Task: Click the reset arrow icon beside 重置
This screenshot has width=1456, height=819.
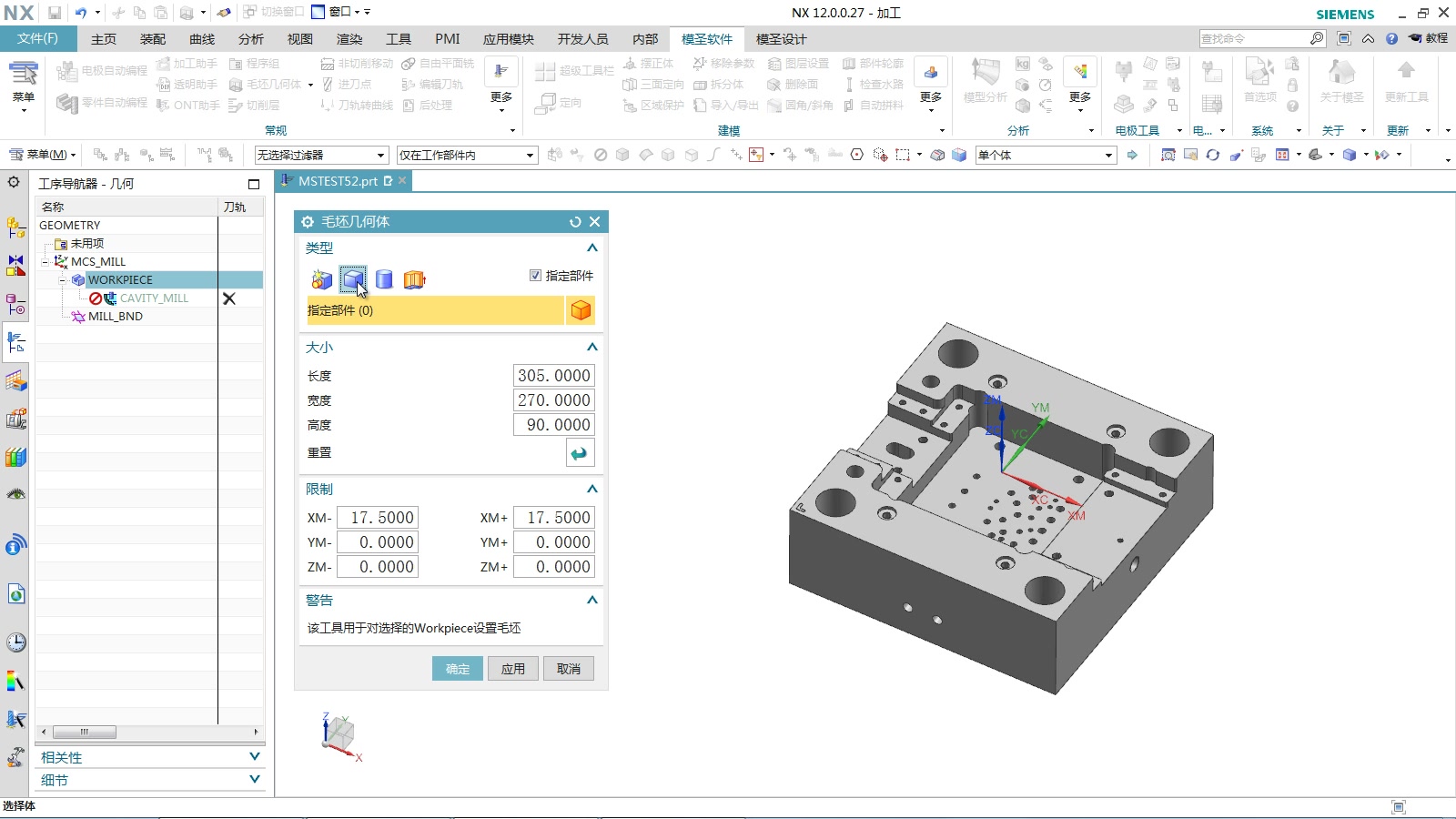Action: [580, 453]
